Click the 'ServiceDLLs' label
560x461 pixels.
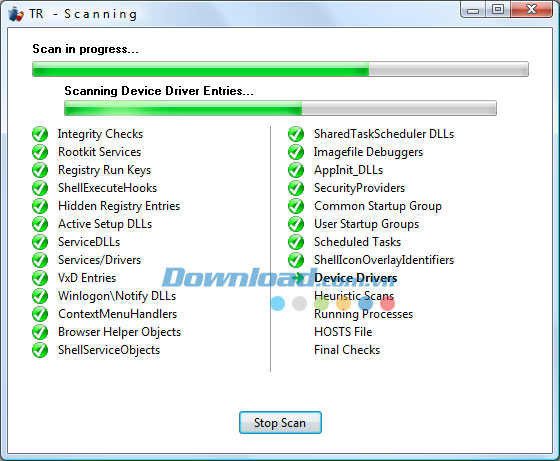click(x=89, y=242)
